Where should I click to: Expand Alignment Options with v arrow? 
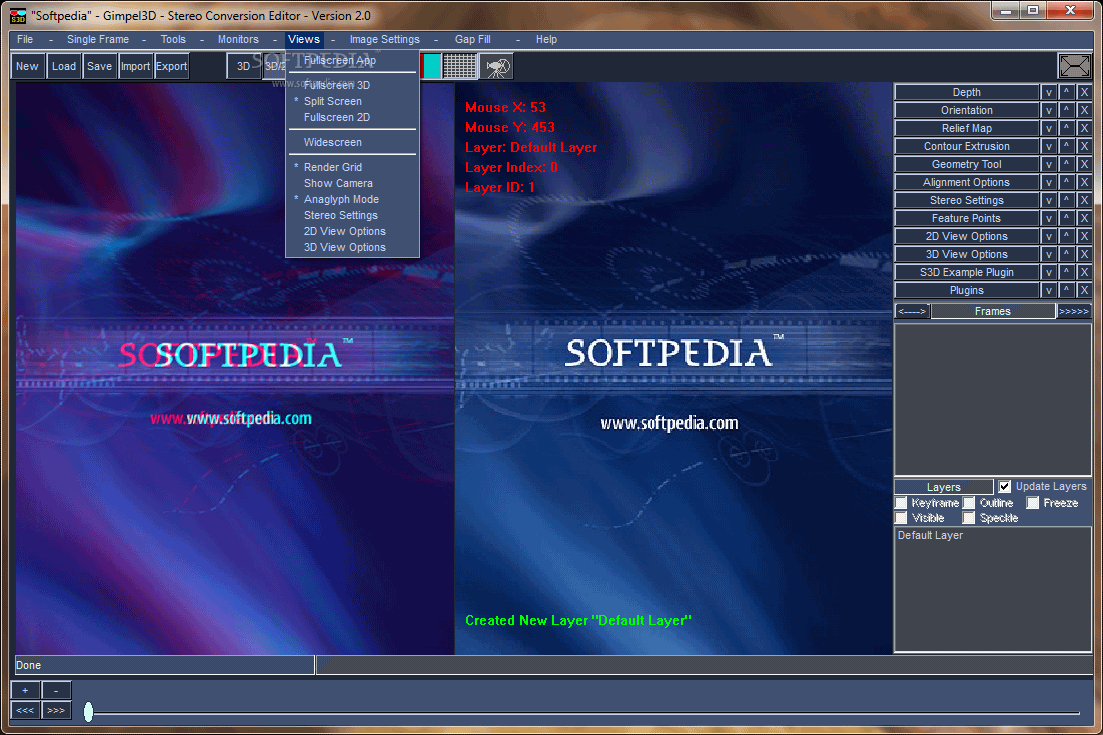[x=1049, y=182]
